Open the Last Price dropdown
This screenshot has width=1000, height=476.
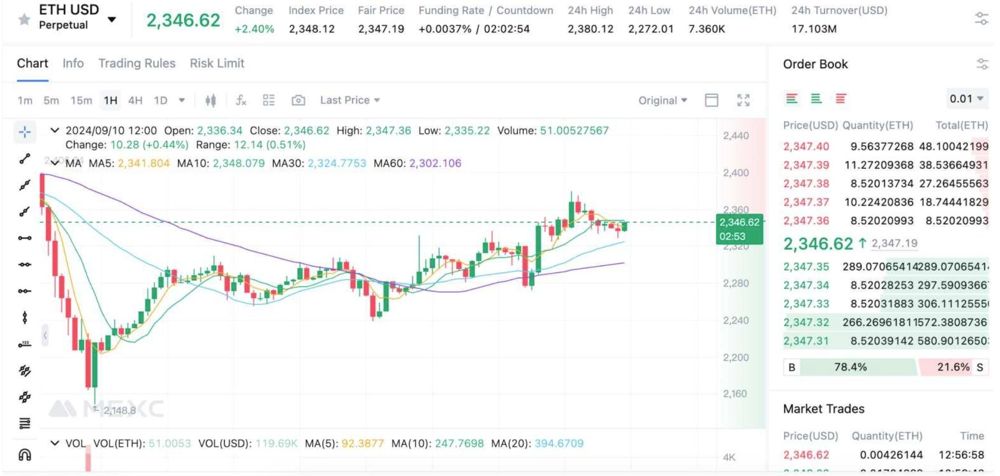click(350, 100)
